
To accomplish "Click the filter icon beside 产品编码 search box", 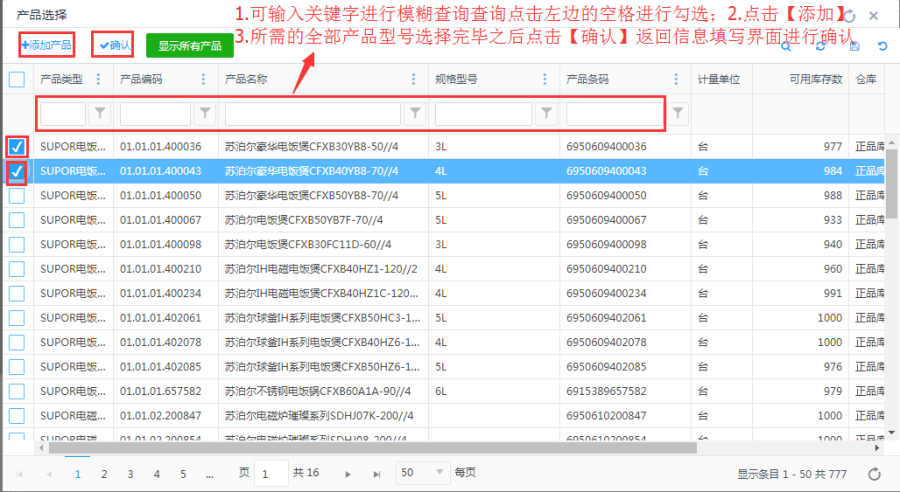I will coord(204,114).
